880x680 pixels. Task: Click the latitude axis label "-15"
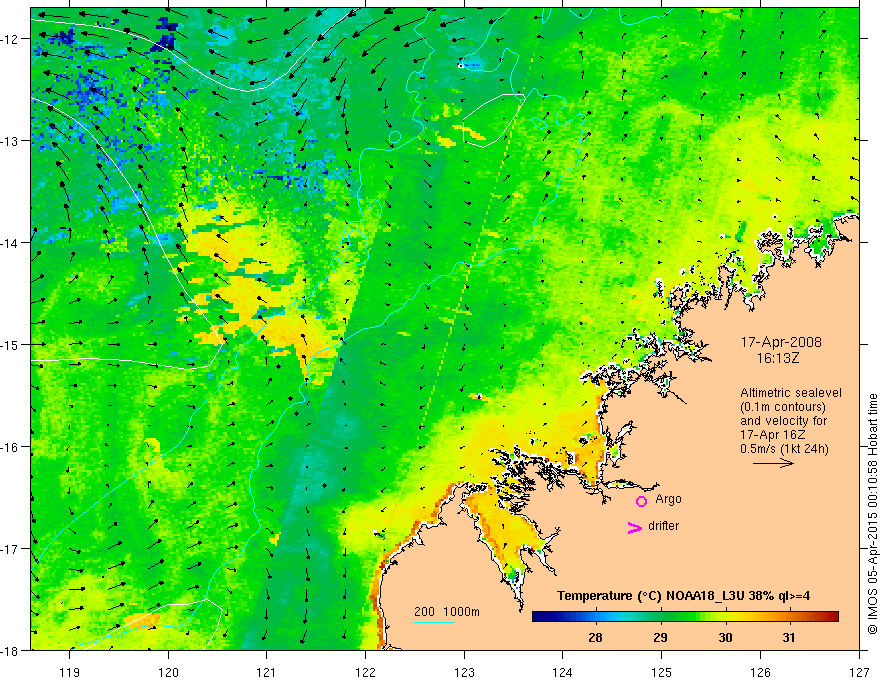click(11, 344)
